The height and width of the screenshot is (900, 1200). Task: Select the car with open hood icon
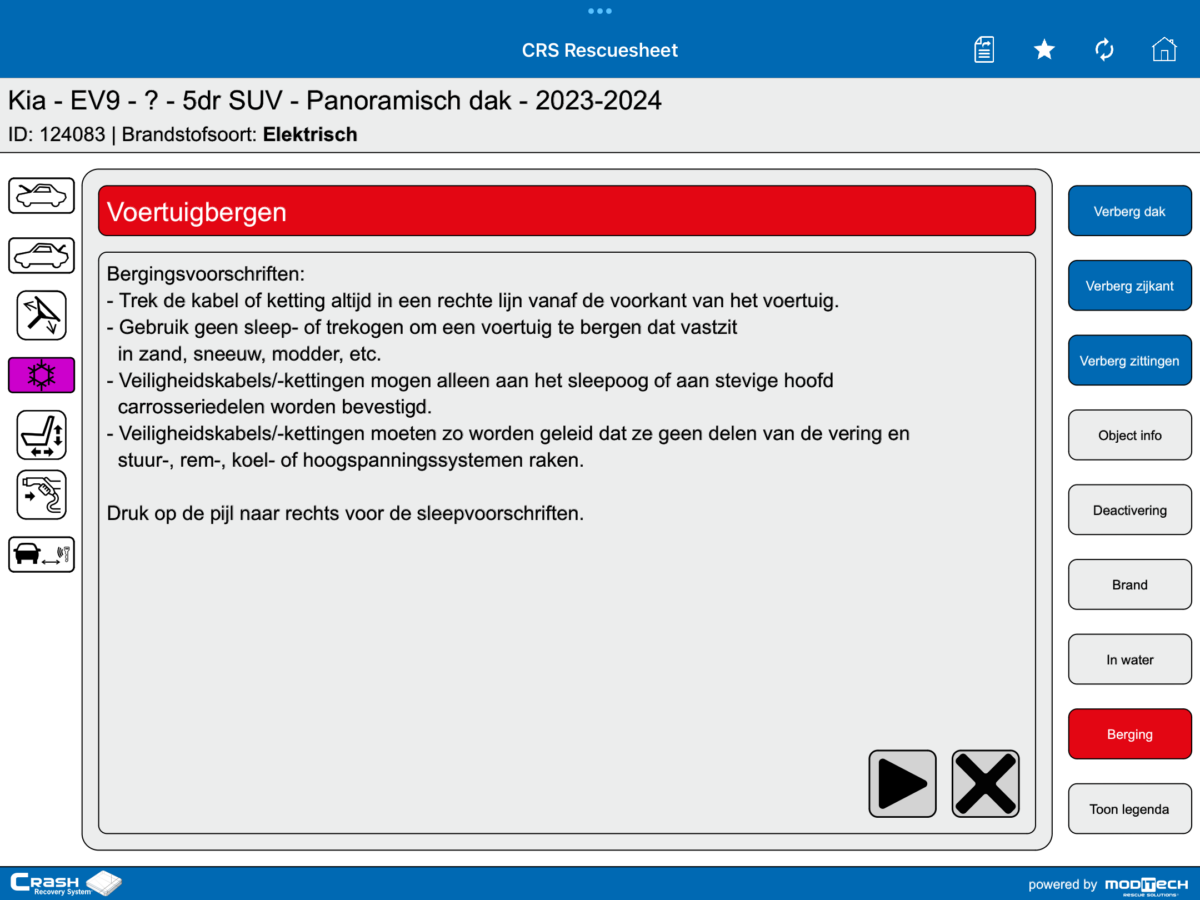tap(42, 195)
